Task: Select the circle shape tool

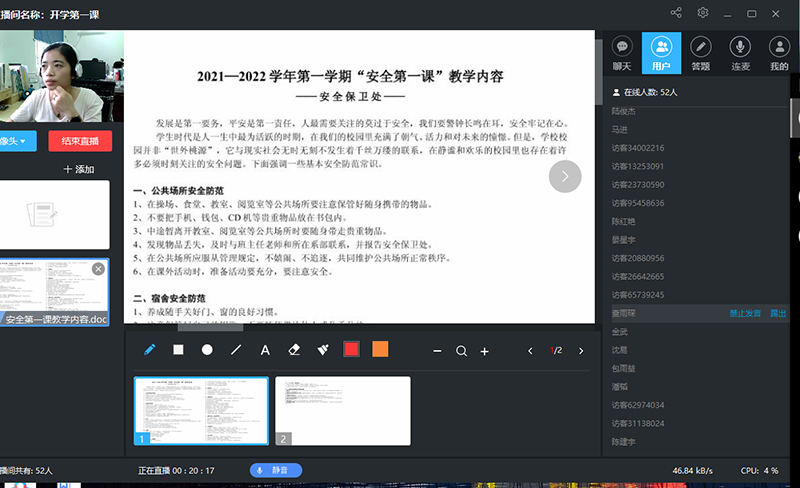Action: [207, 350]
